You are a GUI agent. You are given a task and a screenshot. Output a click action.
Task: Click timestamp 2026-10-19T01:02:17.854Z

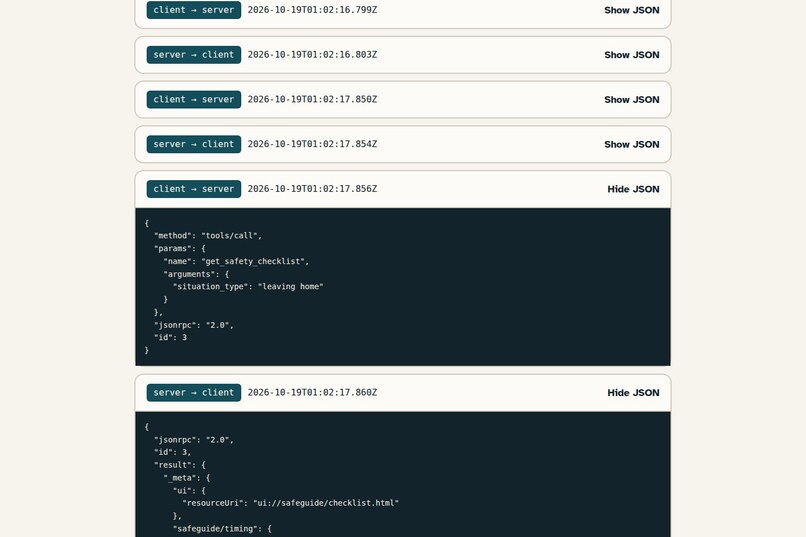tap(313, 144)
